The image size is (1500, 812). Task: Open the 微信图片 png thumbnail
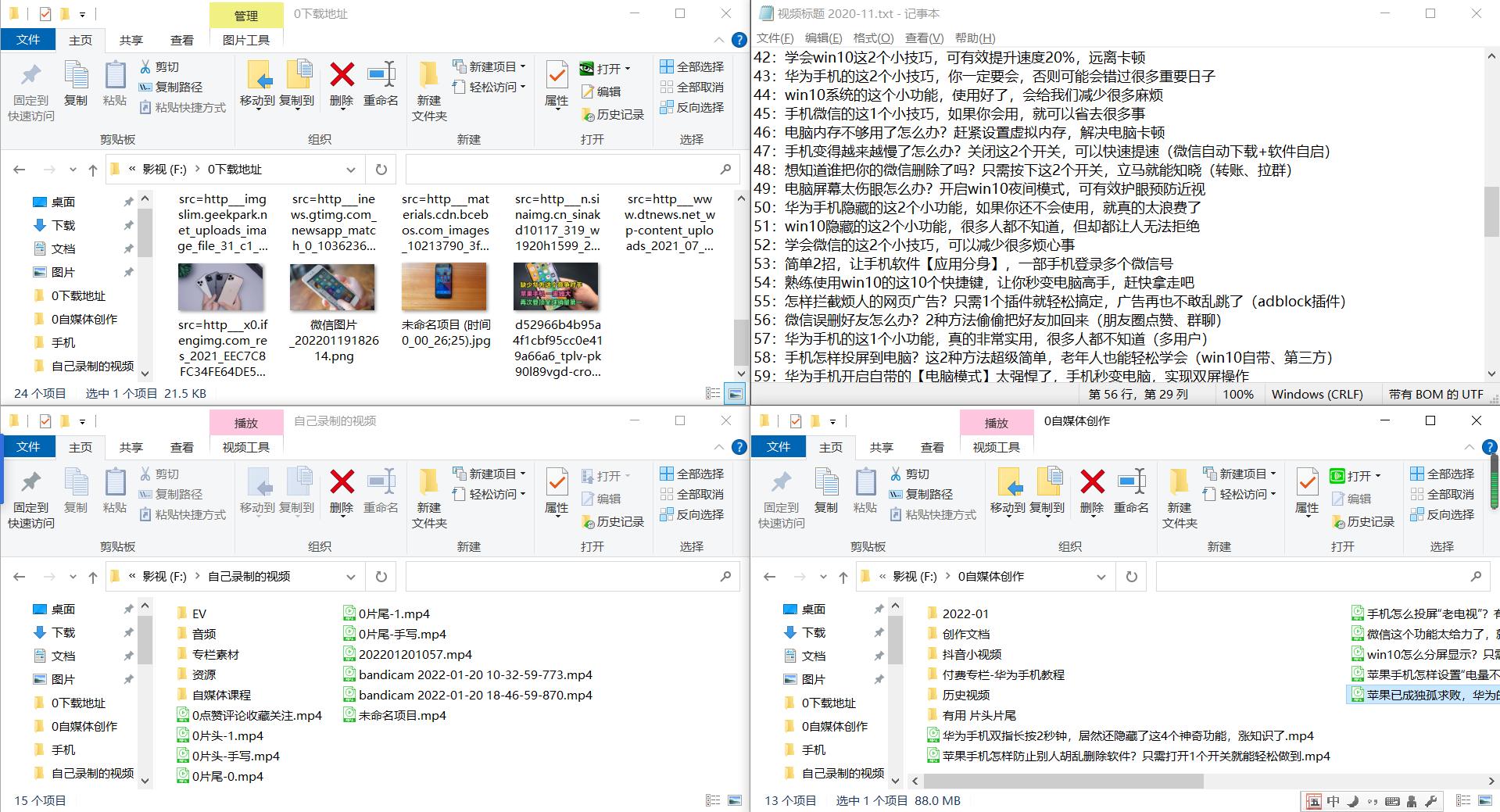point(332,287)
